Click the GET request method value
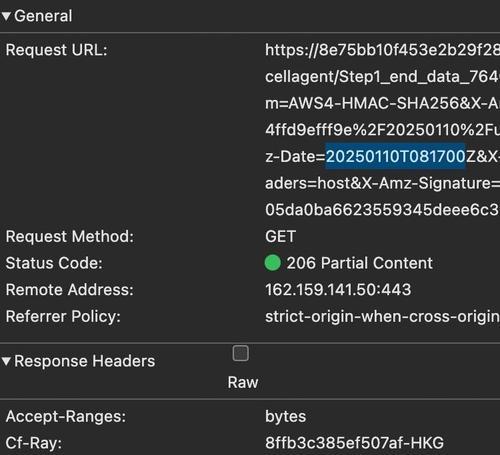The width and height of the screenshot is (500, 455). (280, 237)
